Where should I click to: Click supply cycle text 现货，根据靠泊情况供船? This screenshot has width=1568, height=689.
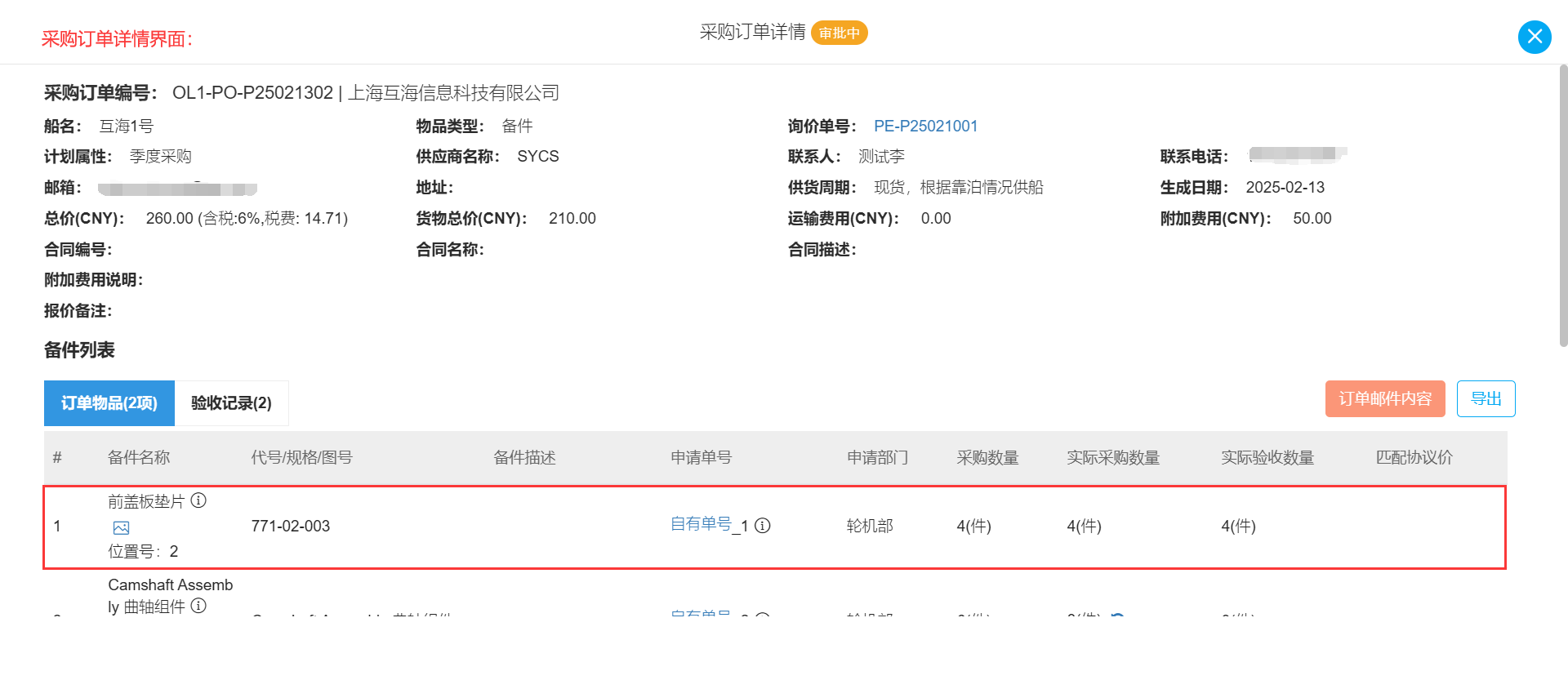pos(959,188)
